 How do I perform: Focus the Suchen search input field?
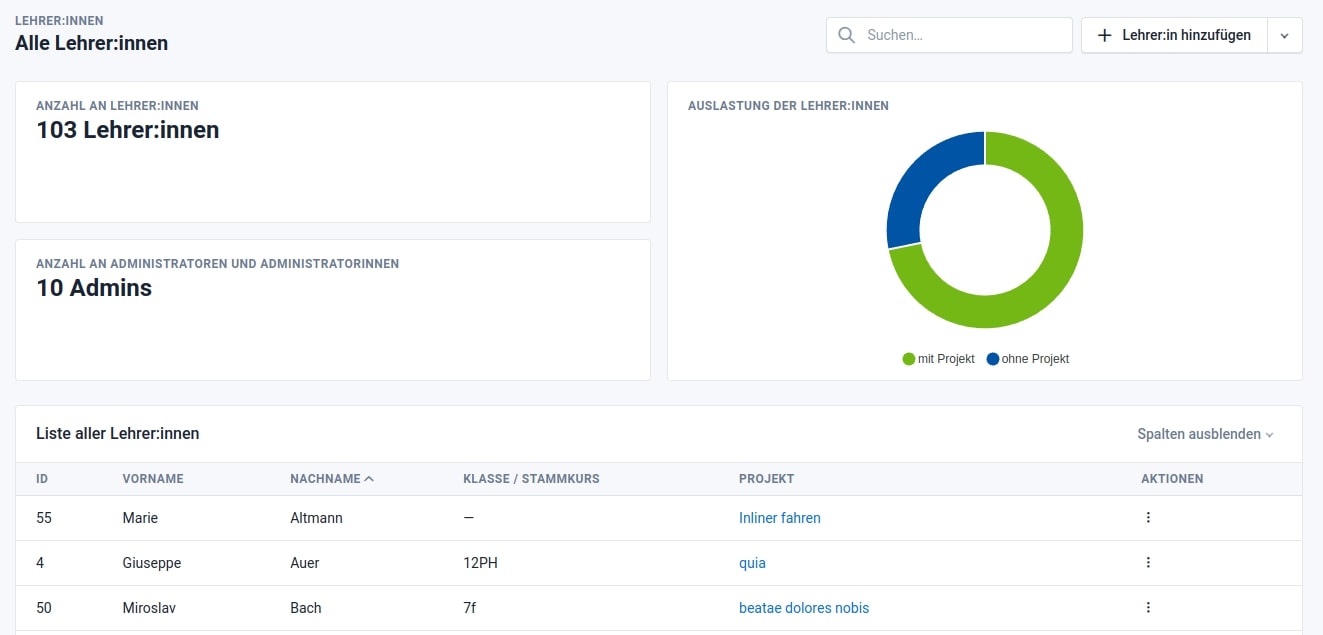coord(964,35)
